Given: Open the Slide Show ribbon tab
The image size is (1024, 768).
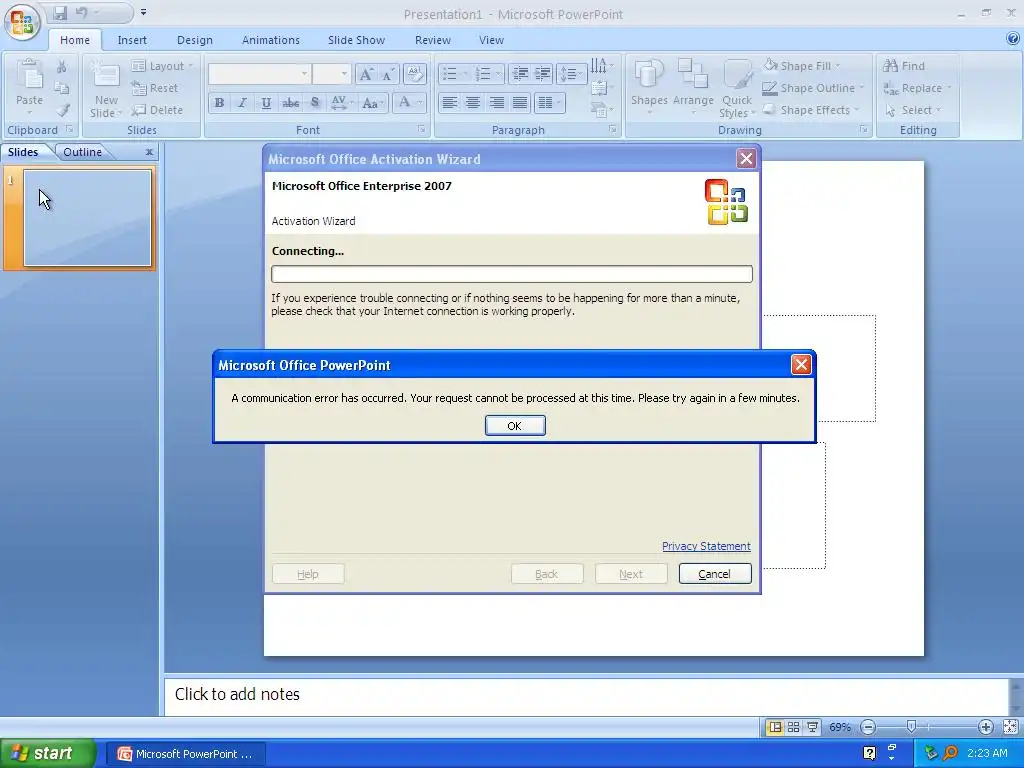Looking at the screenshot, I should (356, 40).
